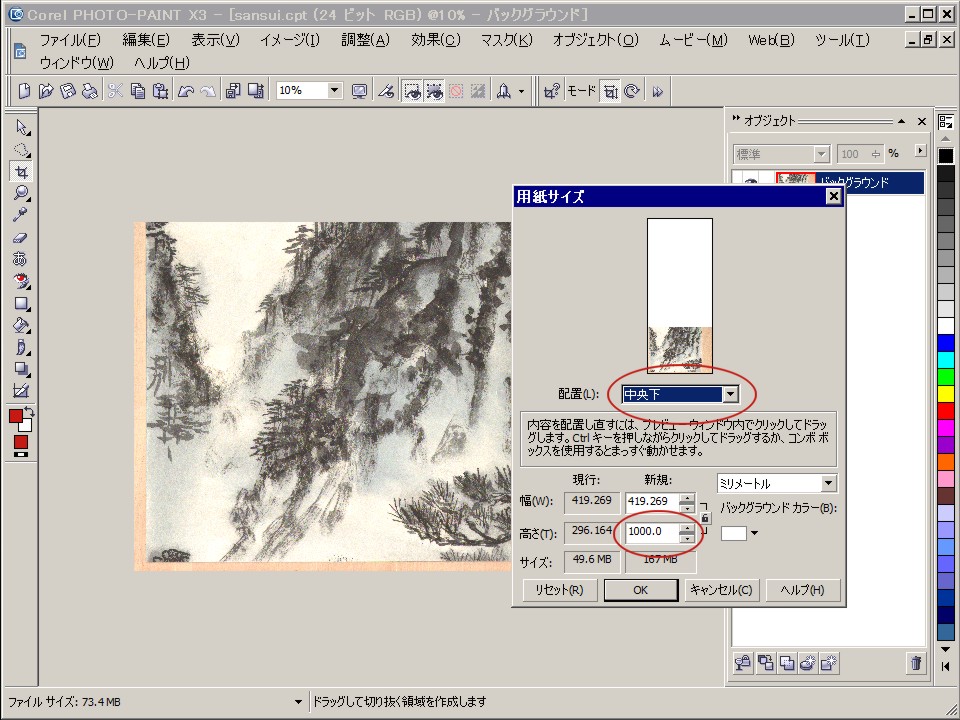
Task: Select the Eraser tool
Action: coord(21,238)
